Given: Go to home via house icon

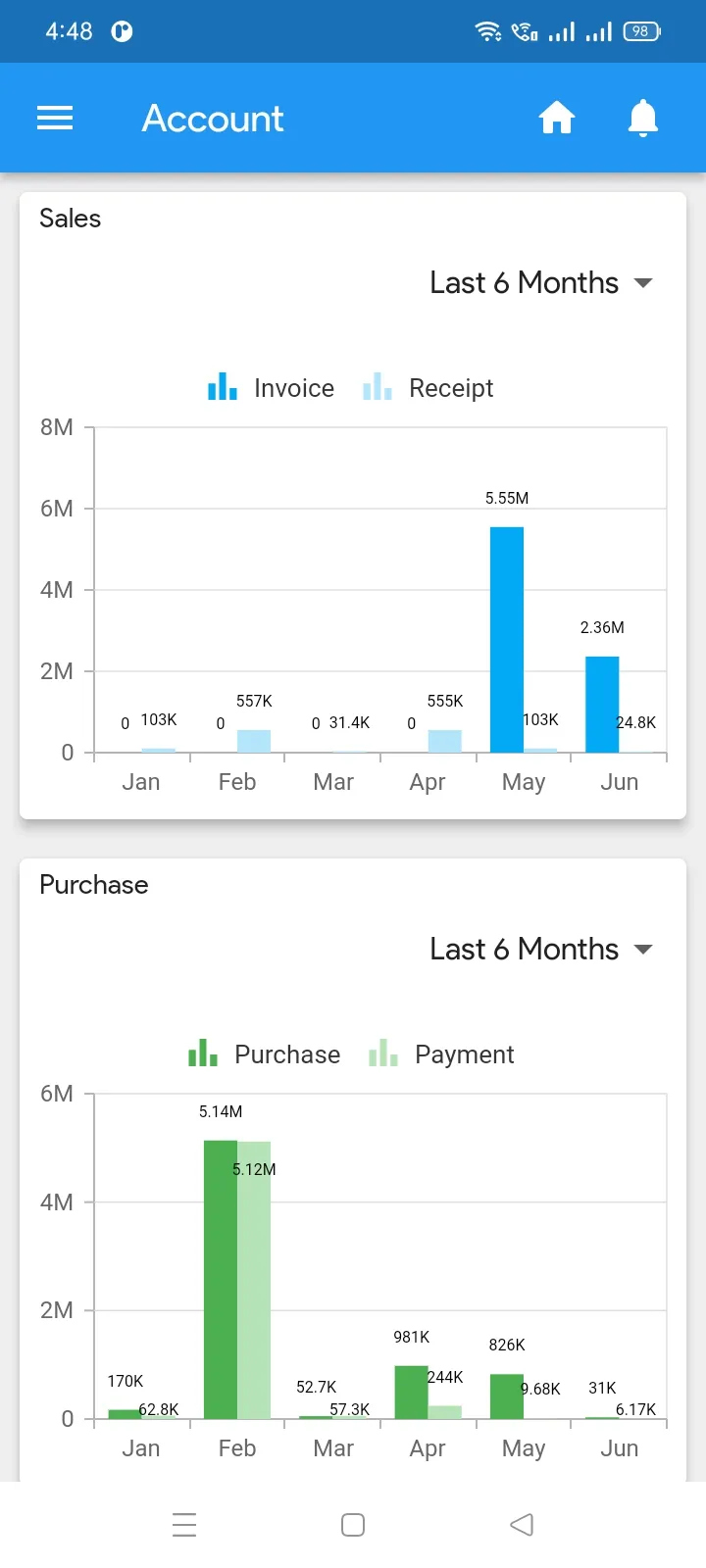Looking at the screenshot, I should 556,119.
